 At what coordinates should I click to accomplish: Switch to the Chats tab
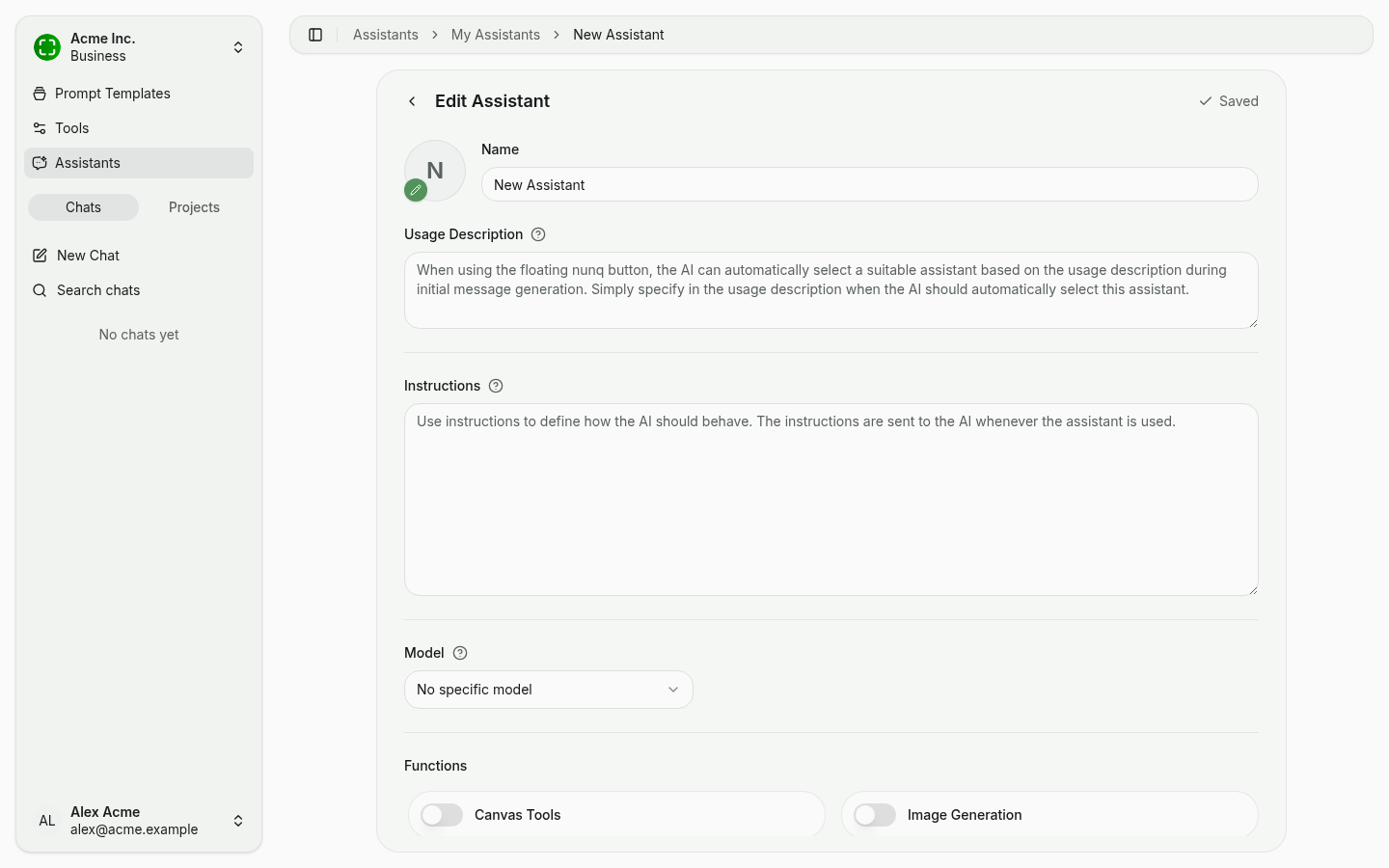83,207
